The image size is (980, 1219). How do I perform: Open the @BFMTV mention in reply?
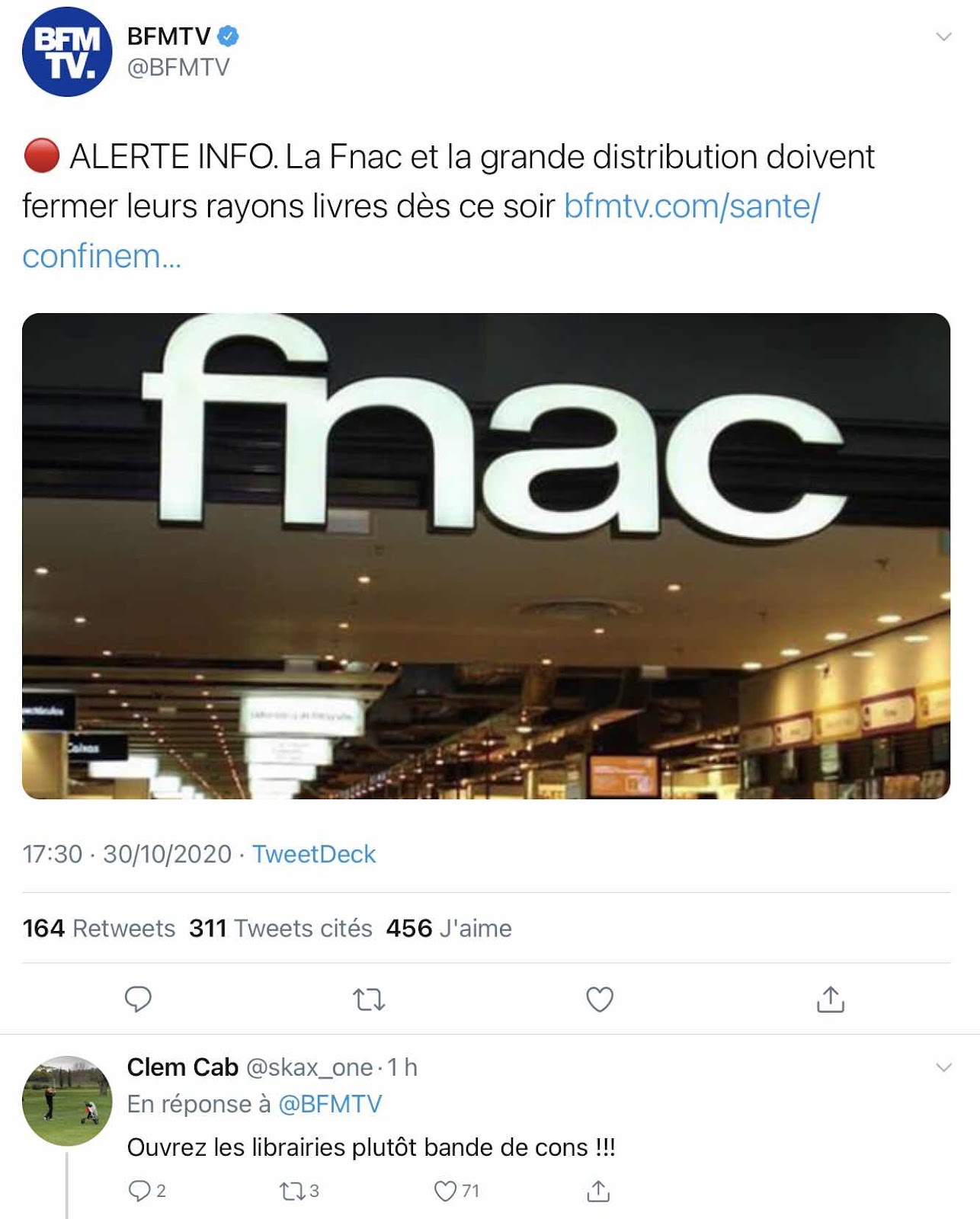[330, 1104]
